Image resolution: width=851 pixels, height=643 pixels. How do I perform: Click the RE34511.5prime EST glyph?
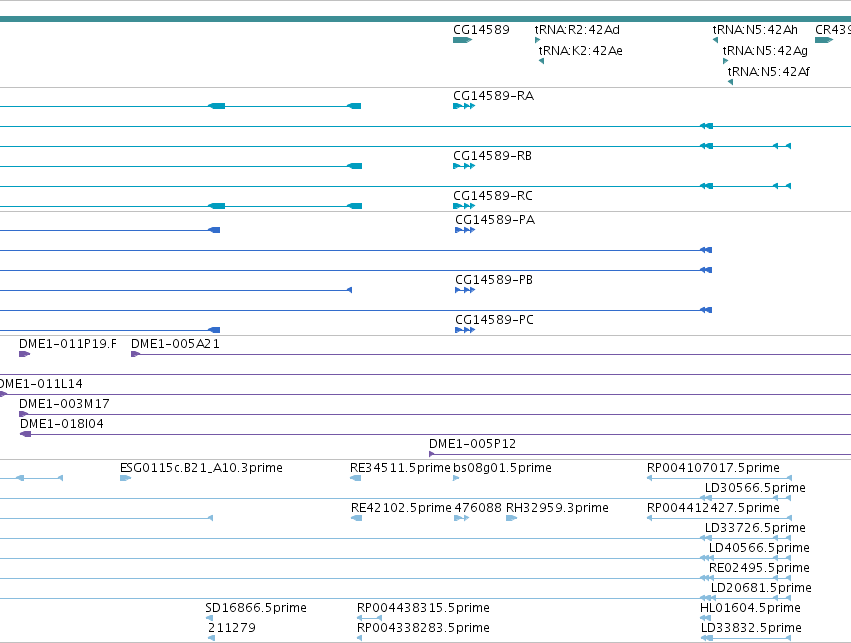tap(356, 478)
